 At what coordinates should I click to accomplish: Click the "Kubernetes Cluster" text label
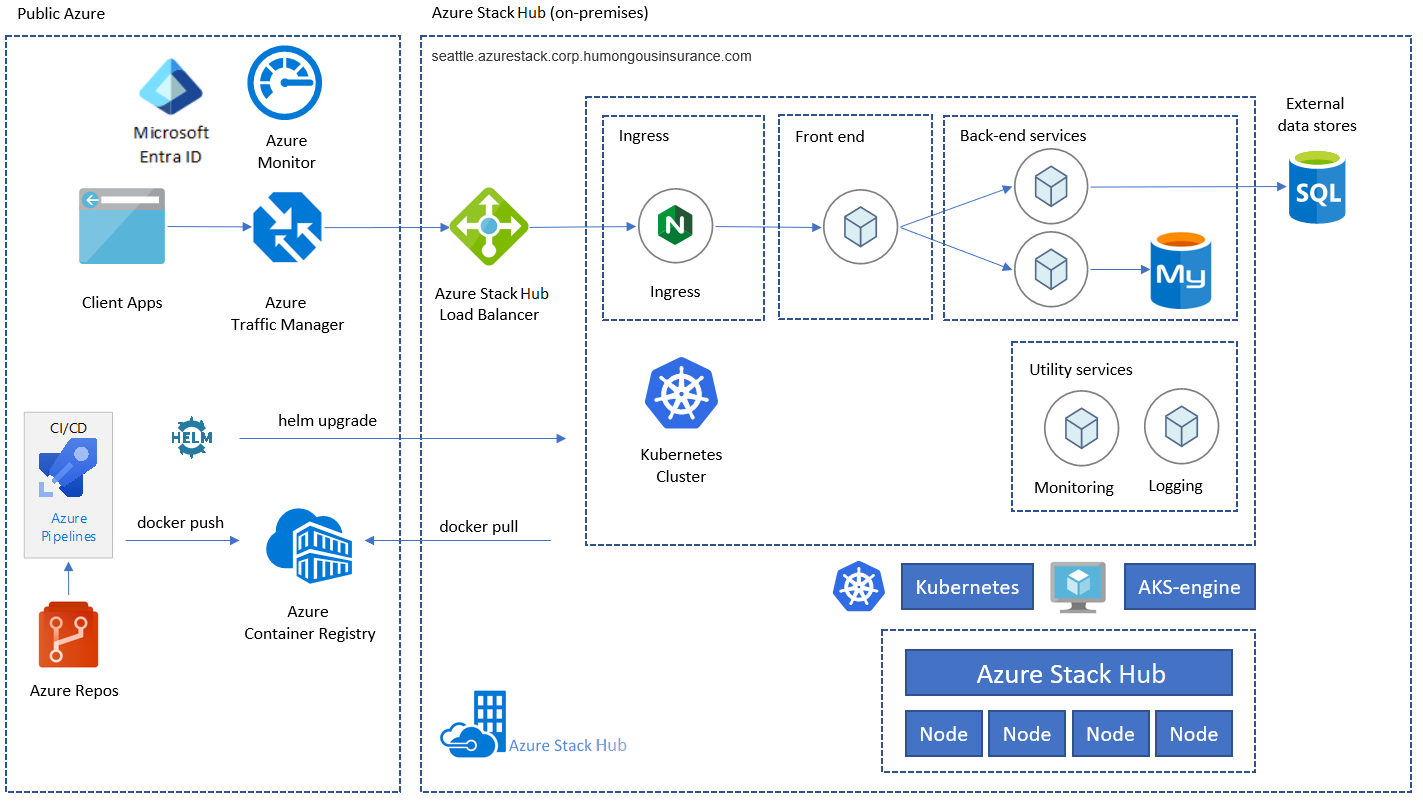point(681,465)
